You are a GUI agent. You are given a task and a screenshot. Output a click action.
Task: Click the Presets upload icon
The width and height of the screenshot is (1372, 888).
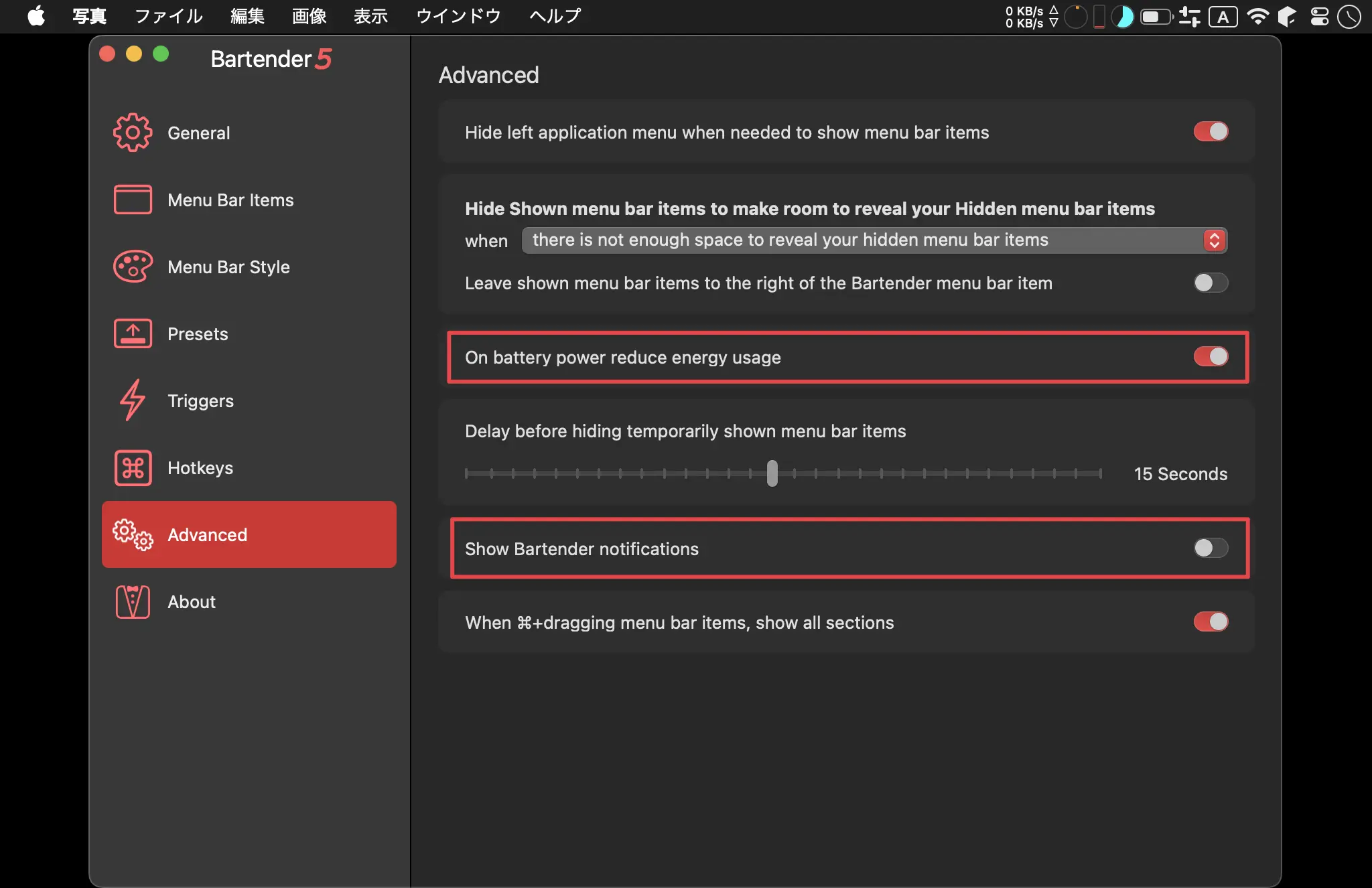133,334
